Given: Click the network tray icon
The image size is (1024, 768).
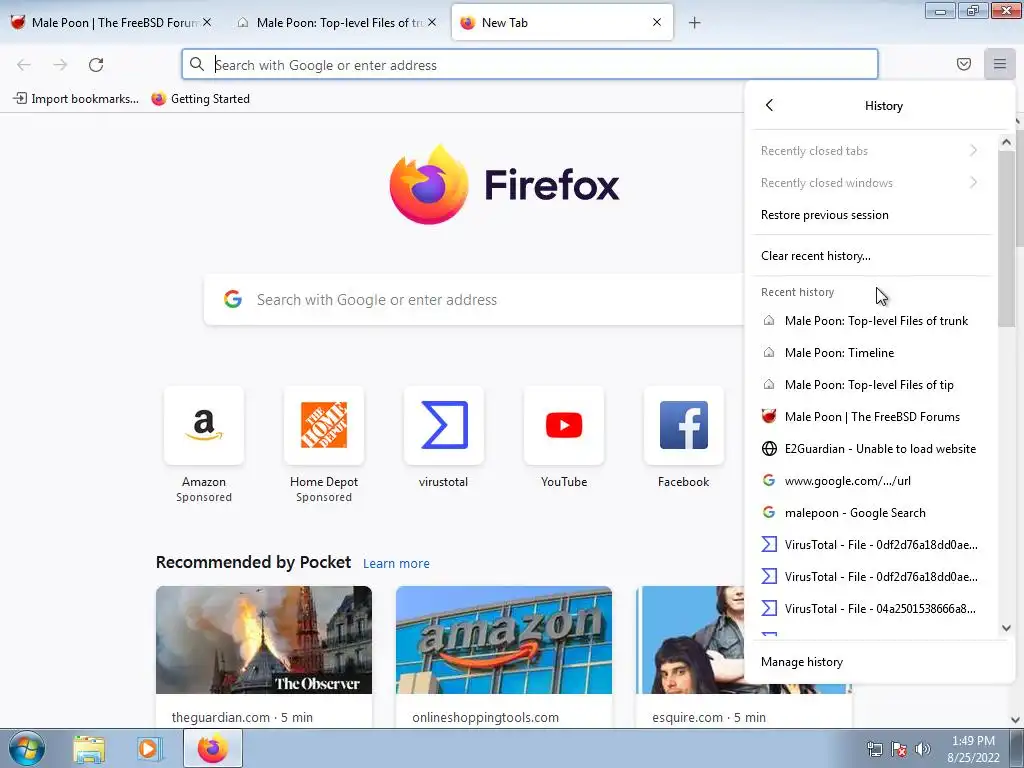Looking at the screenshot, I should (874, 749).
